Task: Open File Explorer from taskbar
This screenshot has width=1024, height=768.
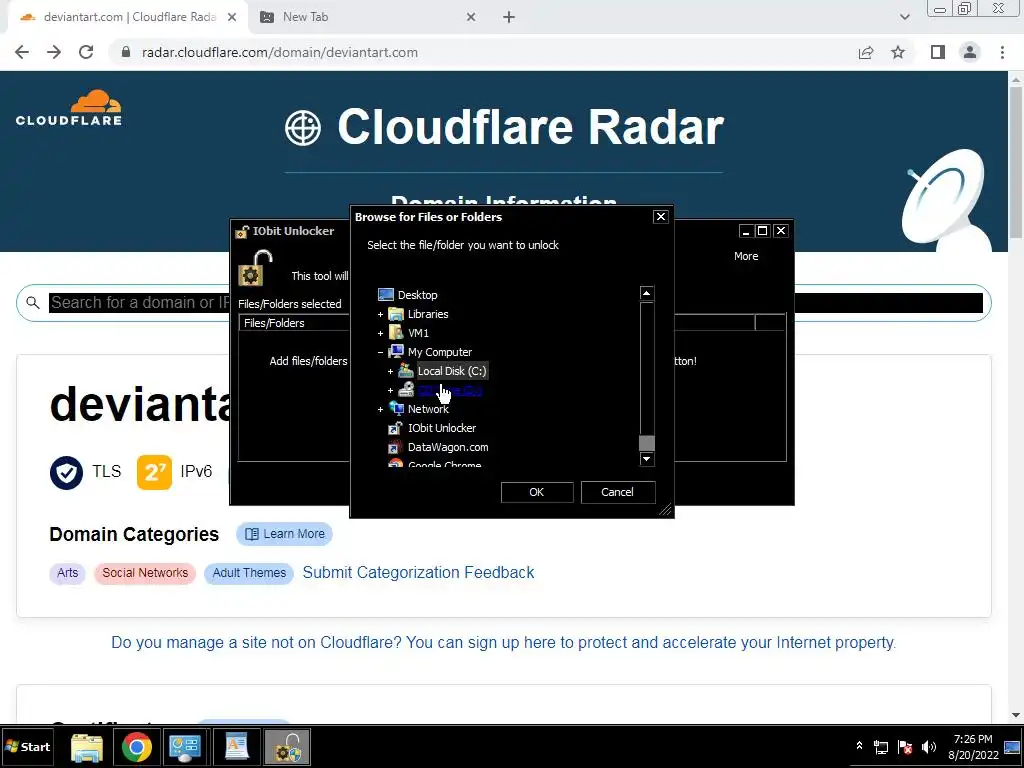Action: point(86,747)
